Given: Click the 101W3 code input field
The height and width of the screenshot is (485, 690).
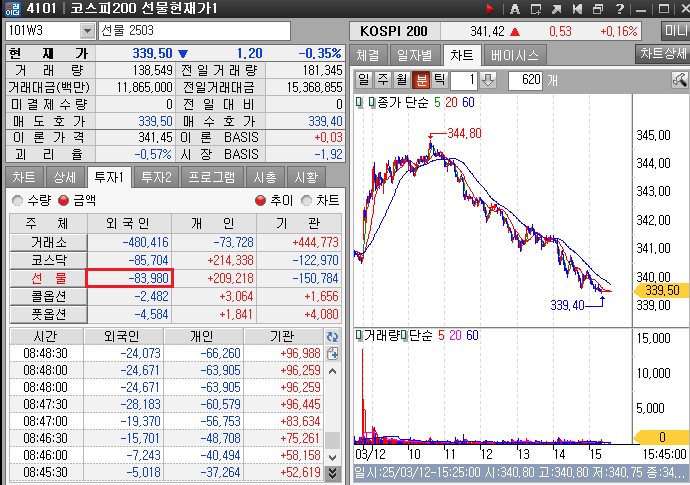Looking at the screenshot, I should (43, 31).
